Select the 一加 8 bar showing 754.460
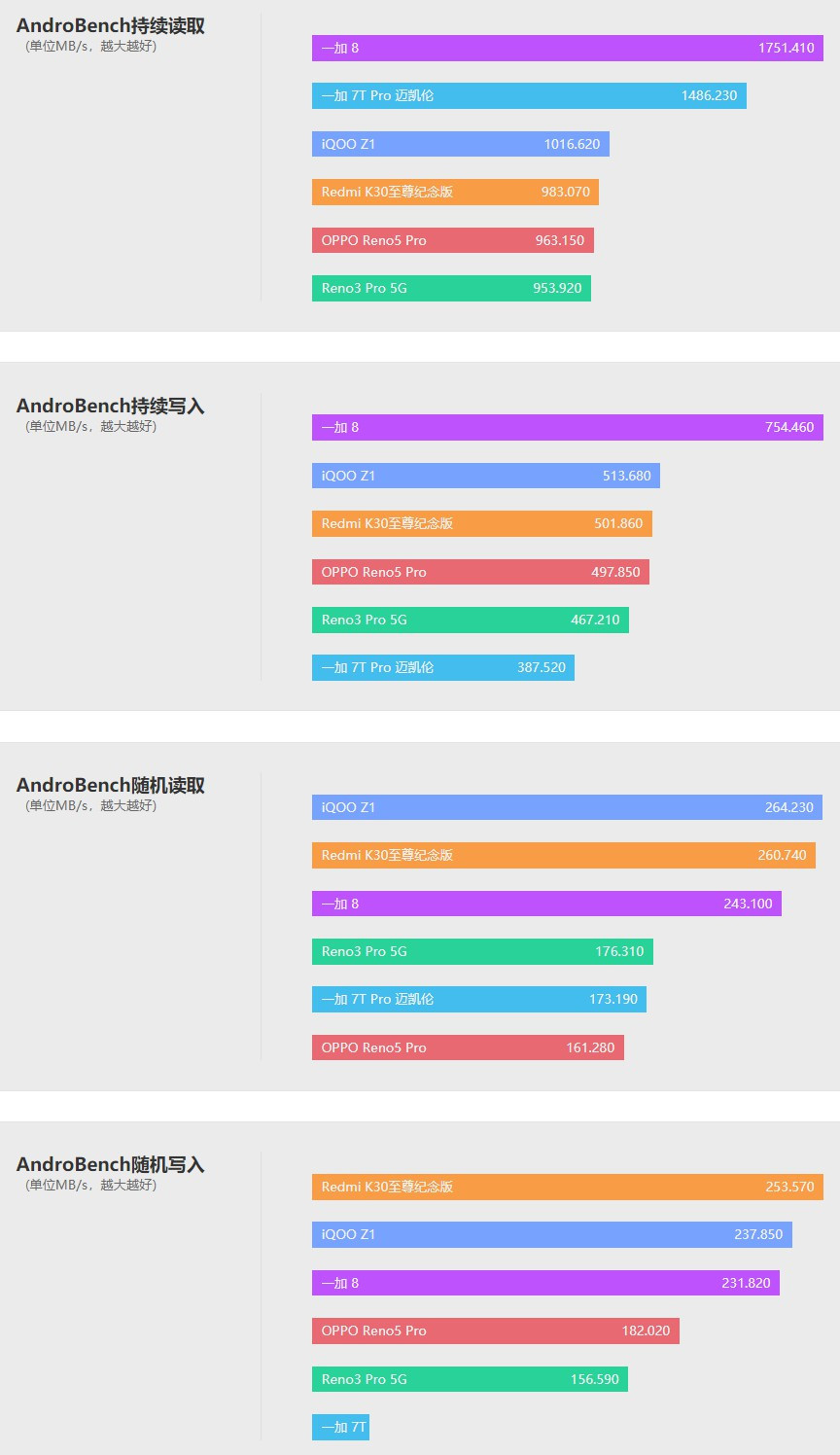This screenshot has width=840, height=1455. [568, 427]
